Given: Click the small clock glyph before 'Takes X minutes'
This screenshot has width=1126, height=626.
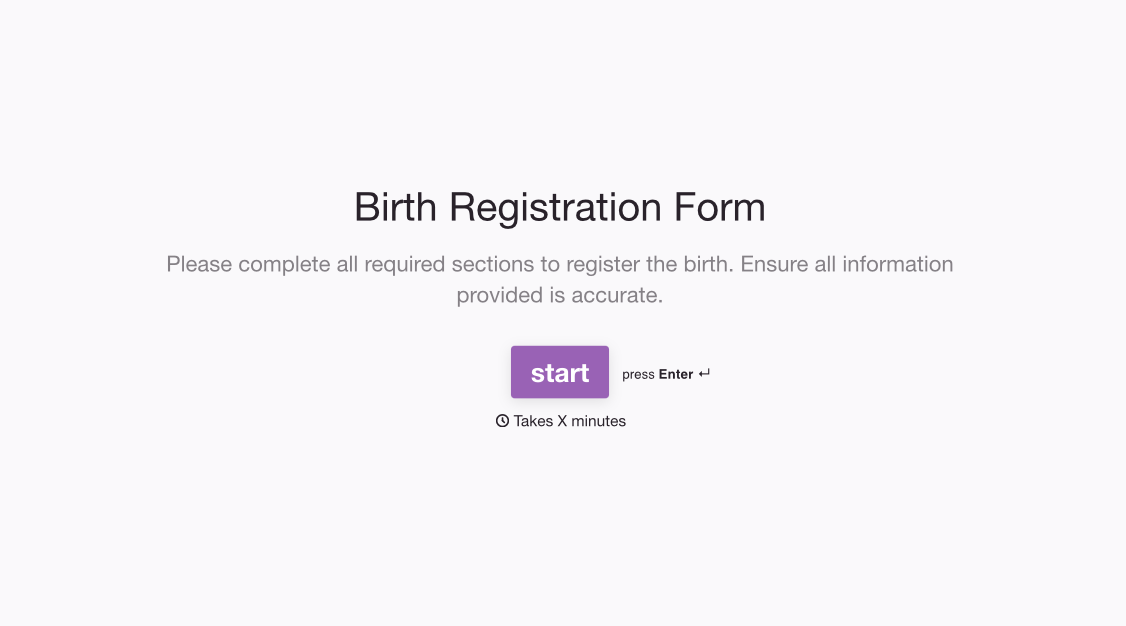Looking at the screenshot, I should tap(502, 421).
